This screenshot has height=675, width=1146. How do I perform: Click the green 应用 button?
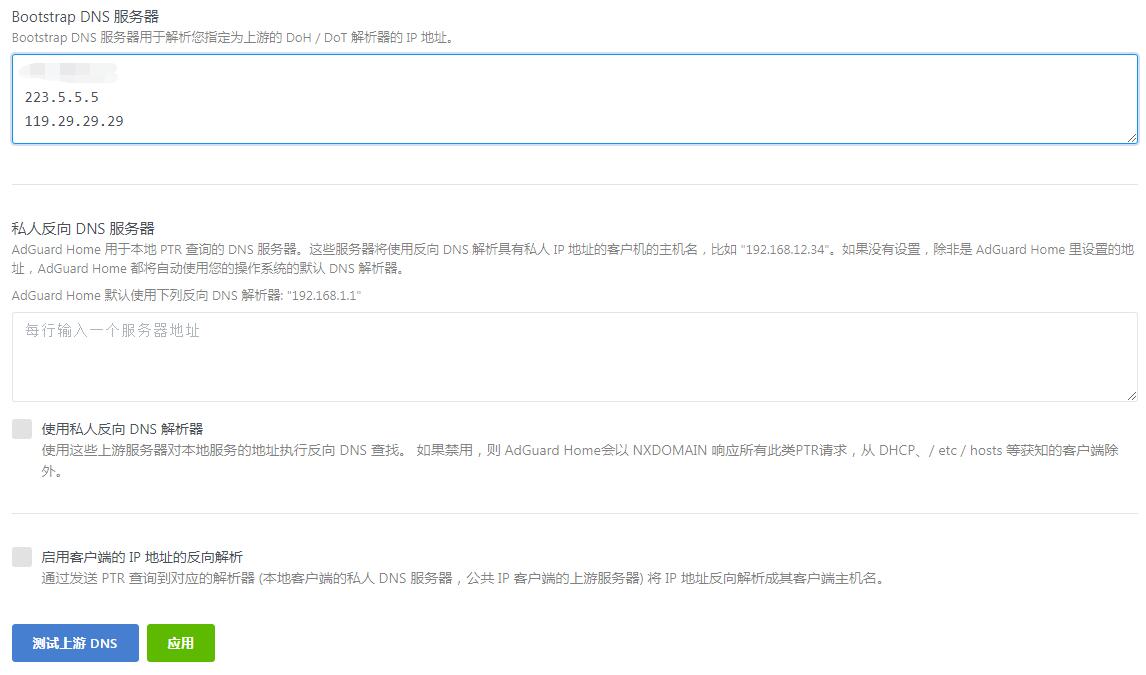click(180, 643)
